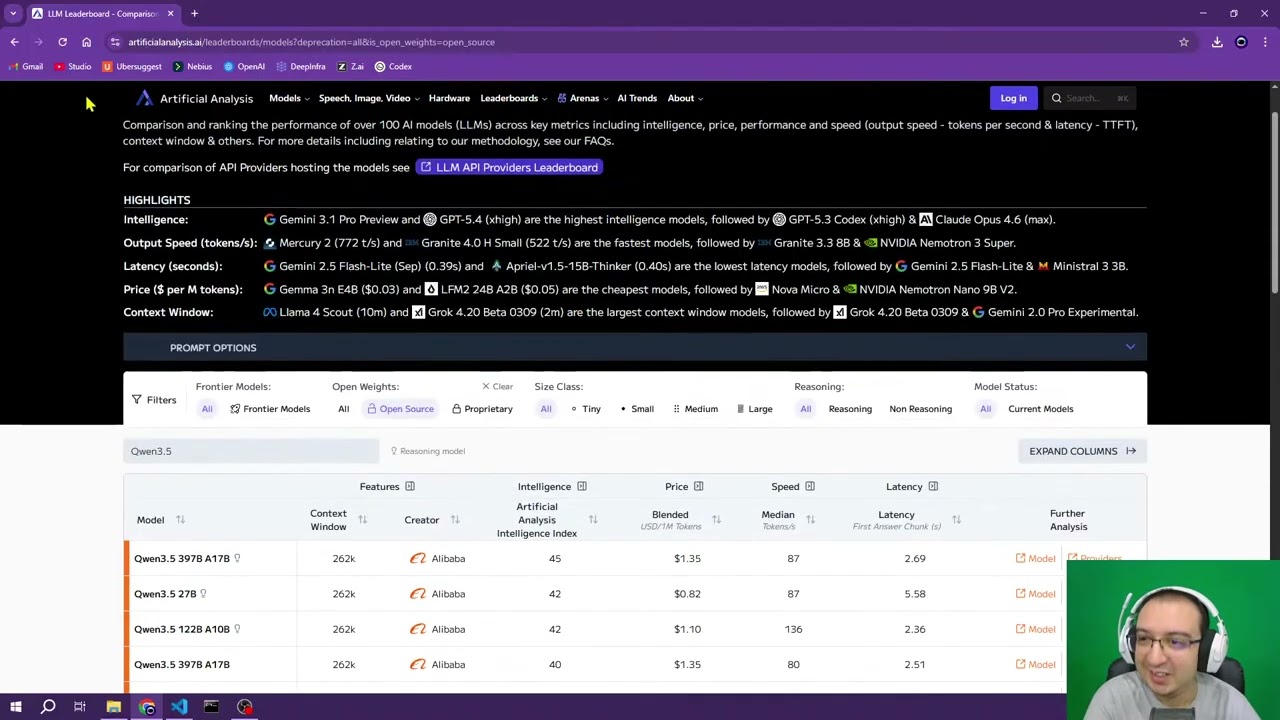Open the Leaderboards menu
This screenshot has height=720, width=1280.
point(513,98)
